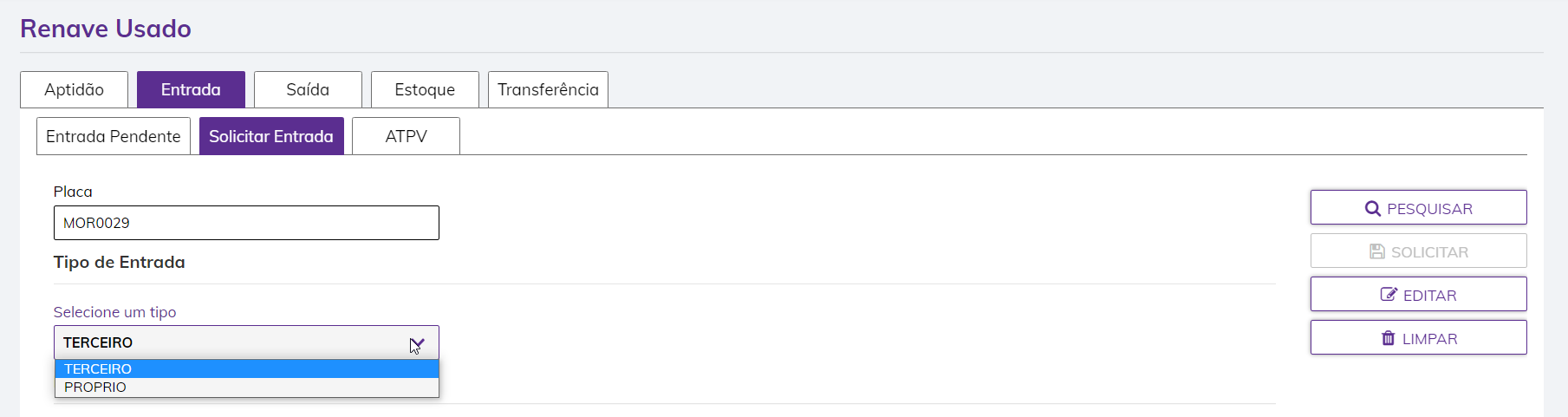
Task: Click the Selecione um tipo label
Action: click(114, 312)
